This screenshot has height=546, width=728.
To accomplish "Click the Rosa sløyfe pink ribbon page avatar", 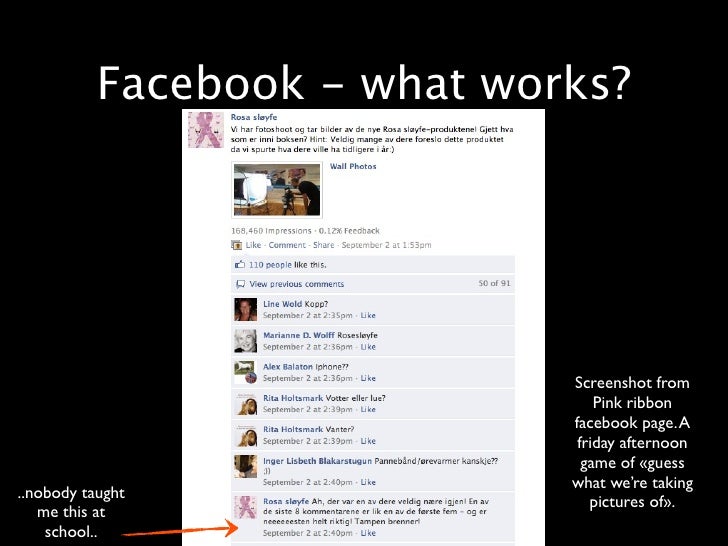I will click(206, 130).
